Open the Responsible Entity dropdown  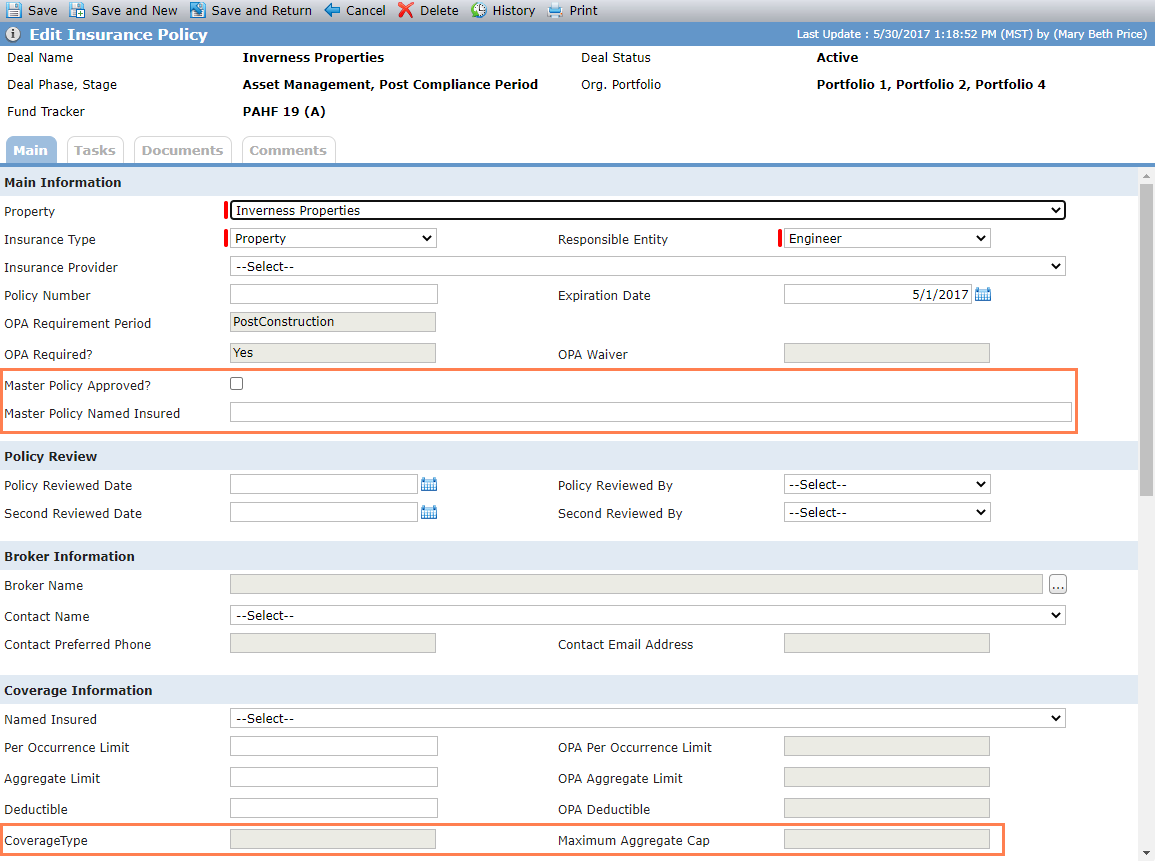point(887,239)
